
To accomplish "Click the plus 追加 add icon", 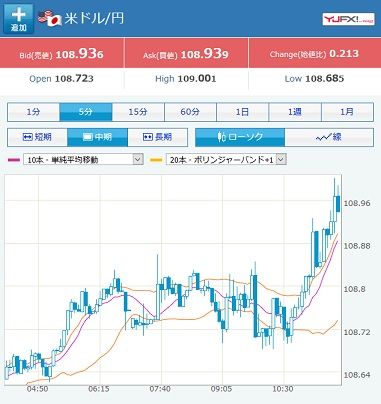I will coord(19,19).
